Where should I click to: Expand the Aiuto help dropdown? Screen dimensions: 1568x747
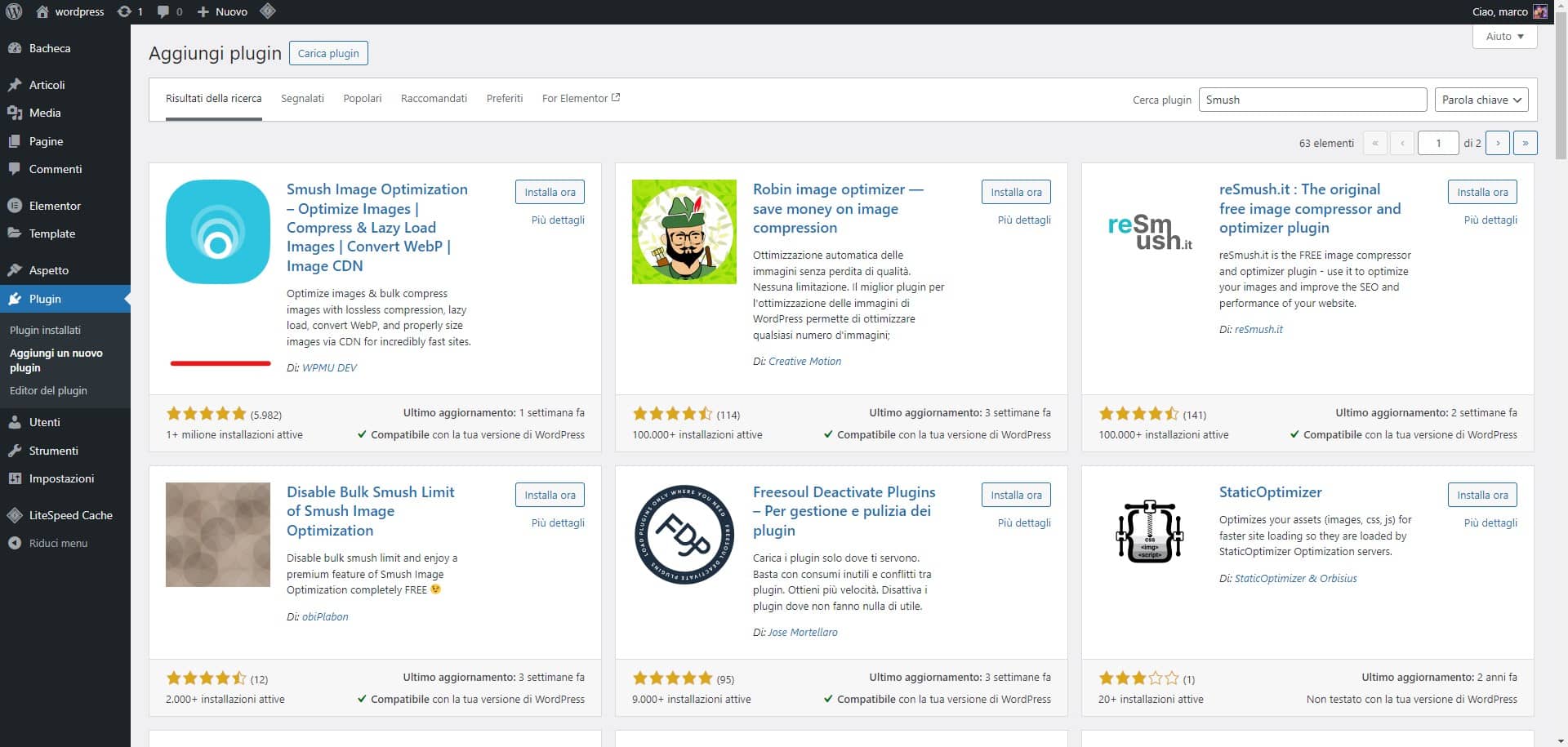(1504, 37)
